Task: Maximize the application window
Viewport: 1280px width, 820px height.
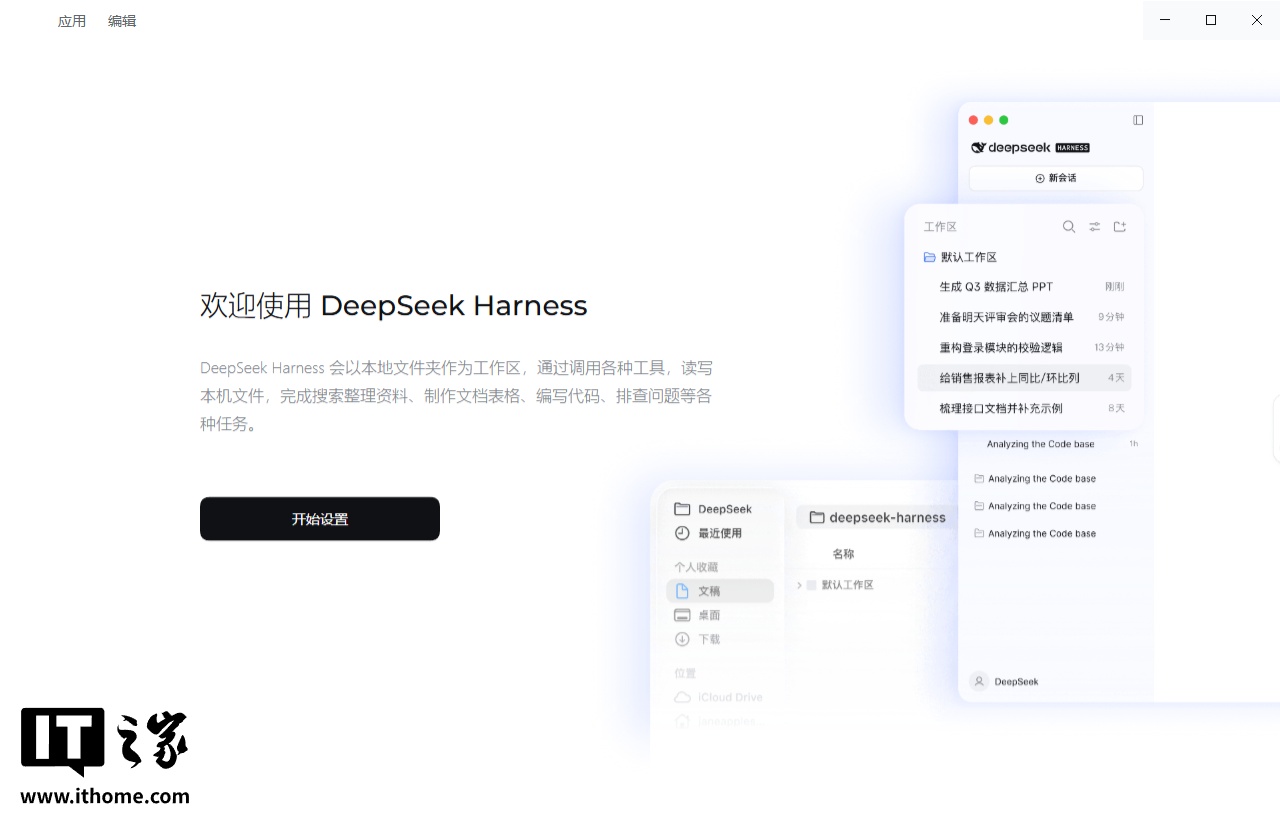Action: 1211,20
